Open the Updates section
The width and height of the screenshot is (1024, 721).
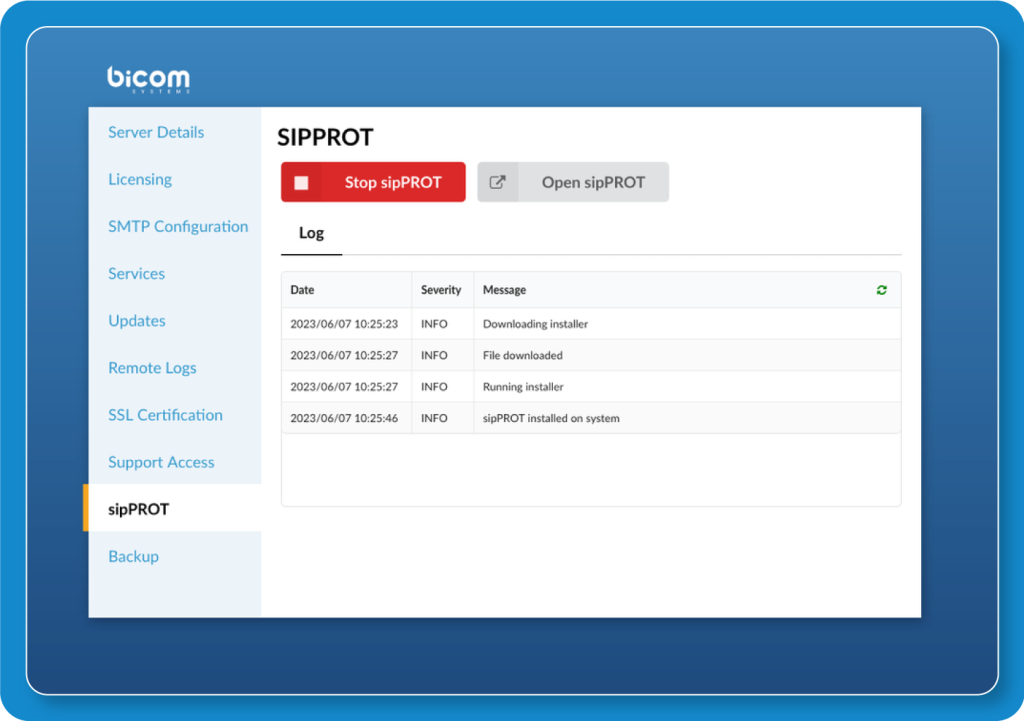tap(136, 321)
